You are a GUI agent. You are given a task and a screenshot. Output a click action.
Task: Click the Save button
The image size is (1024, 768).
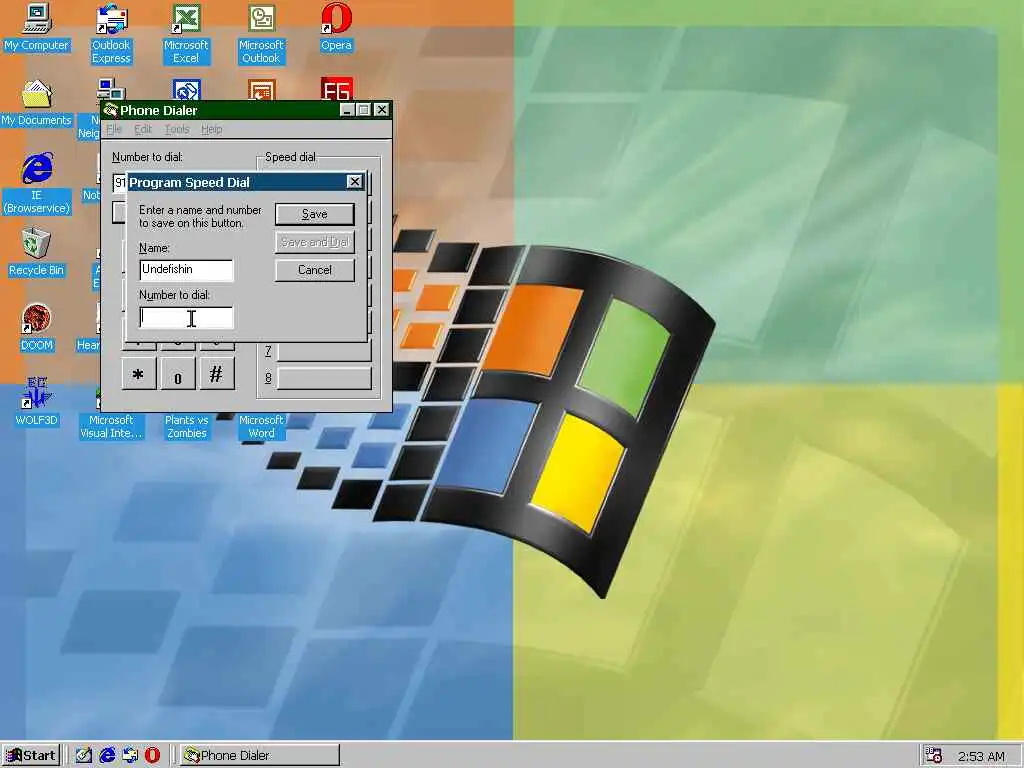point(315,214)
